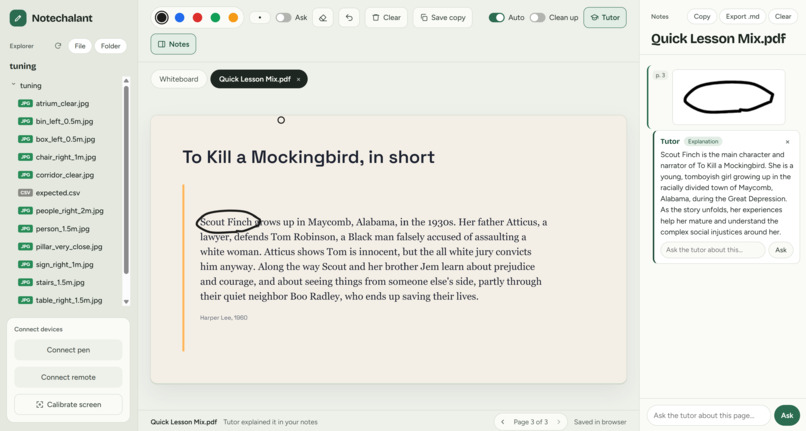
Task: Click the JPG icon beside stairs_1.5m.jpg
Action: (25, 282)
